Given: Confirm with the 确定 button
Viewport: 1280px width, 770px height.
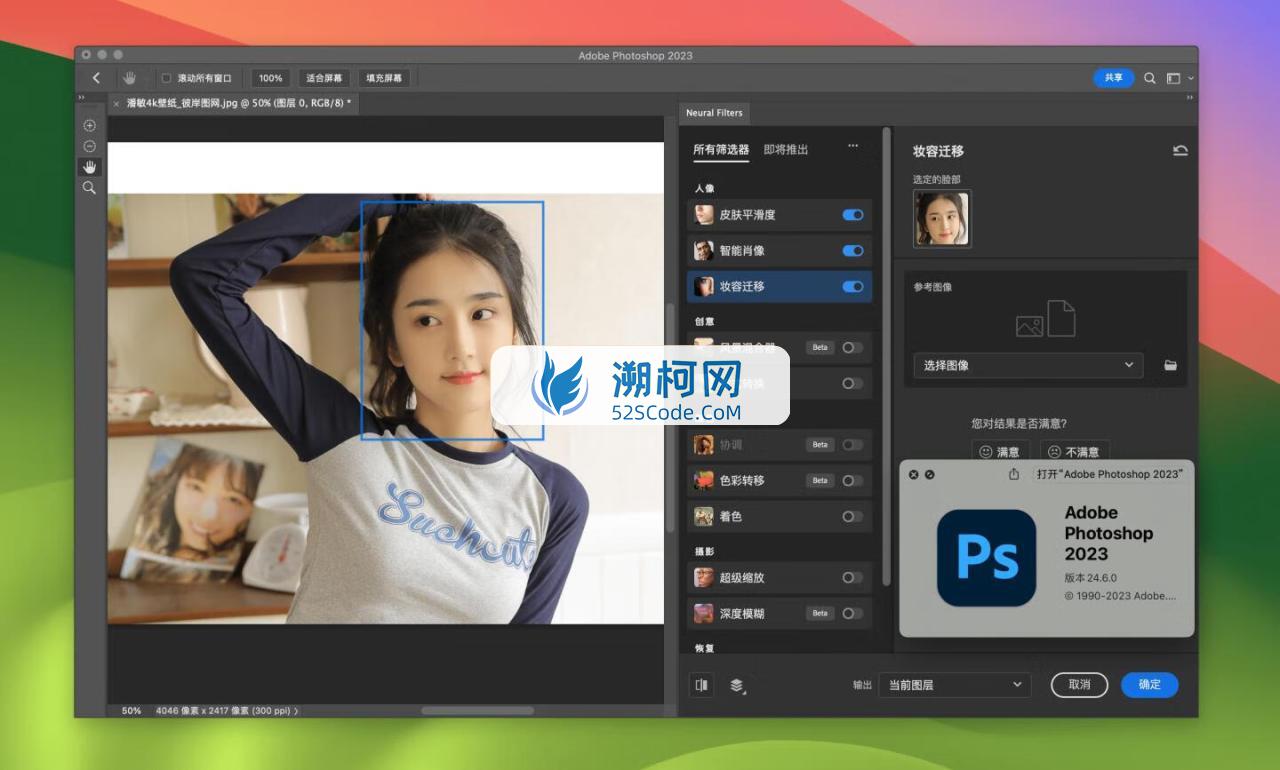Looking at the screenshot, I should (x=1150, y=685).
